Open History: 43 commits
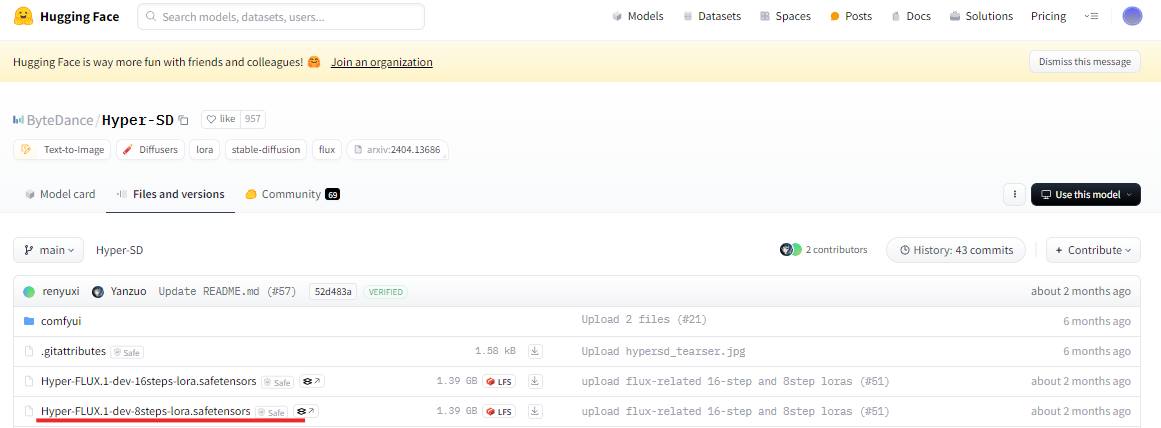This screenshot has width=1161, height=428. pos(955,250)
